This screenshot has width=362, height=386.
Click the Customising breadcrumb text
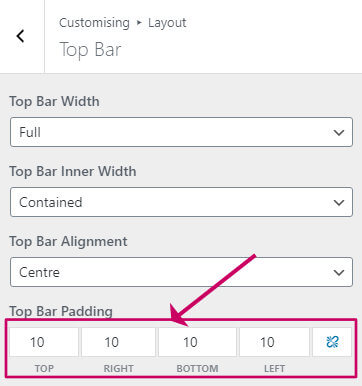point(94,23)
